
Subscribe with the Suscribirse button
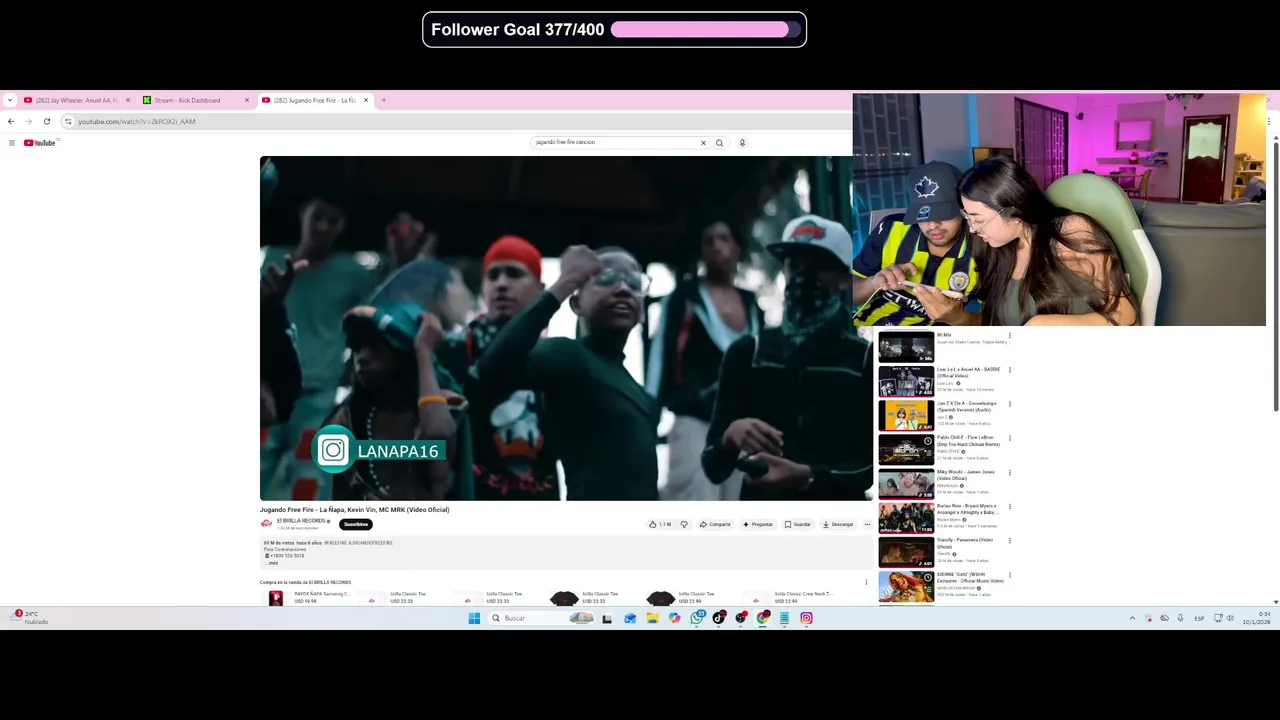tap(356, 524)
